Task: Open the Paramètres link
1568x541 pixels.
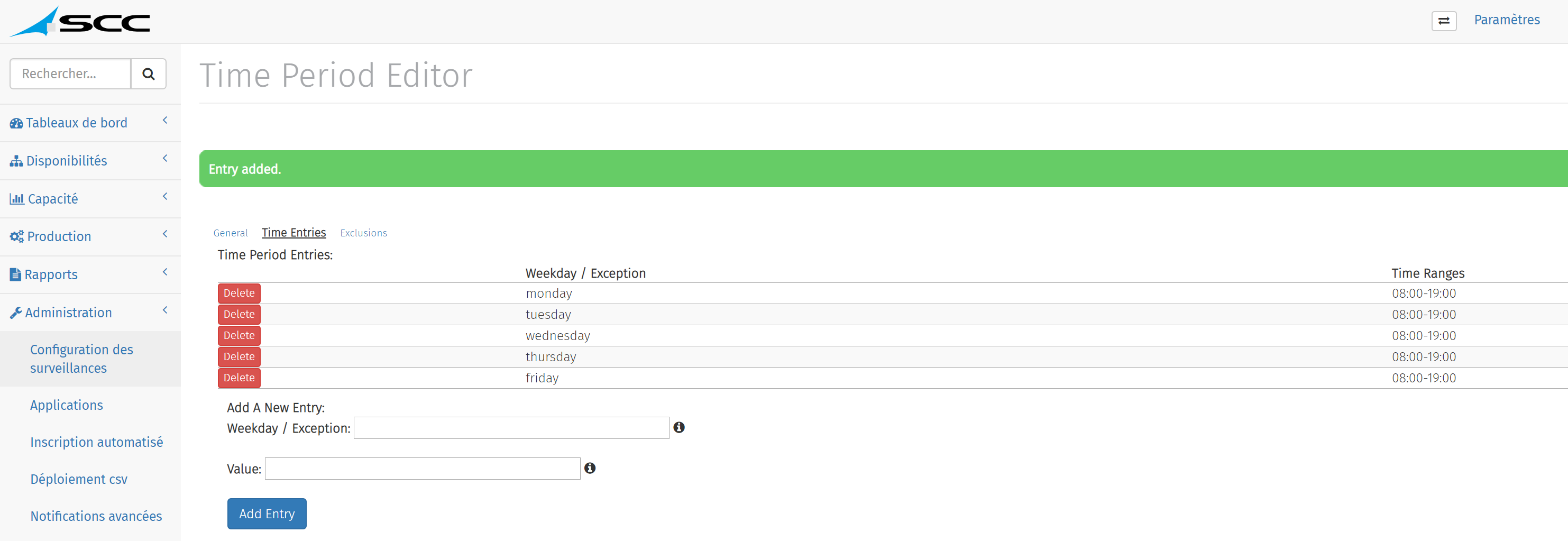Action: tap(1507, 20)
